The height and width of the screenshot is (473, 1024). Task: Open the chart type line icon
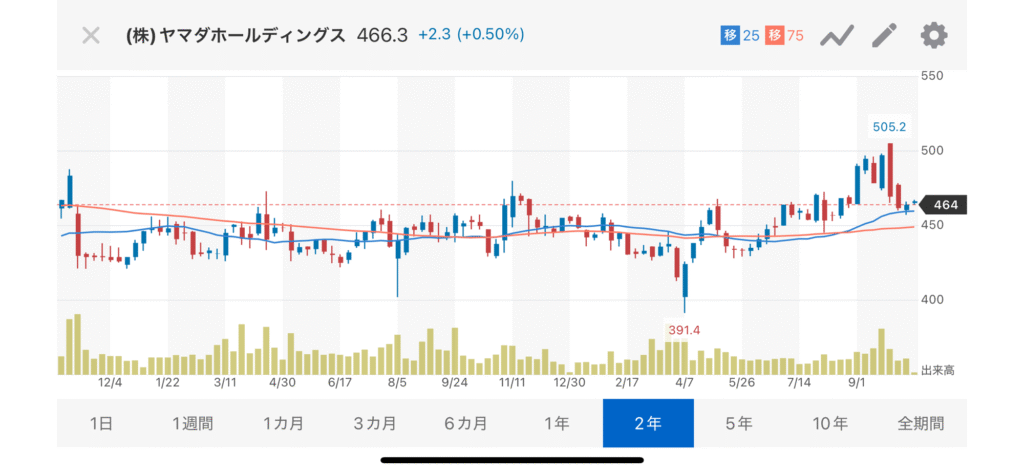(x=836, y=36)
